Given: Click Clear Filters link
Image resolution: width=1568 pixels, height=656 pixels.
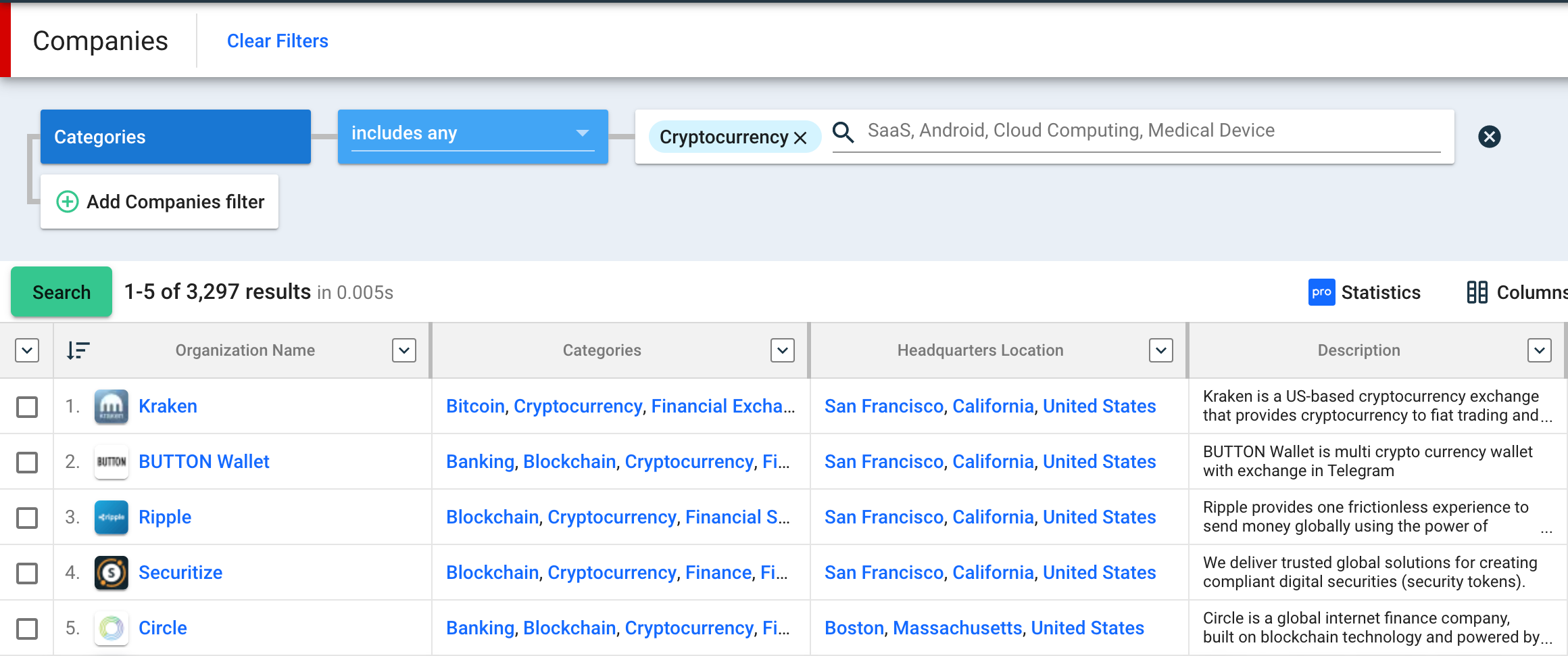Looking at the screenshot, I should [x=278, y=41].
